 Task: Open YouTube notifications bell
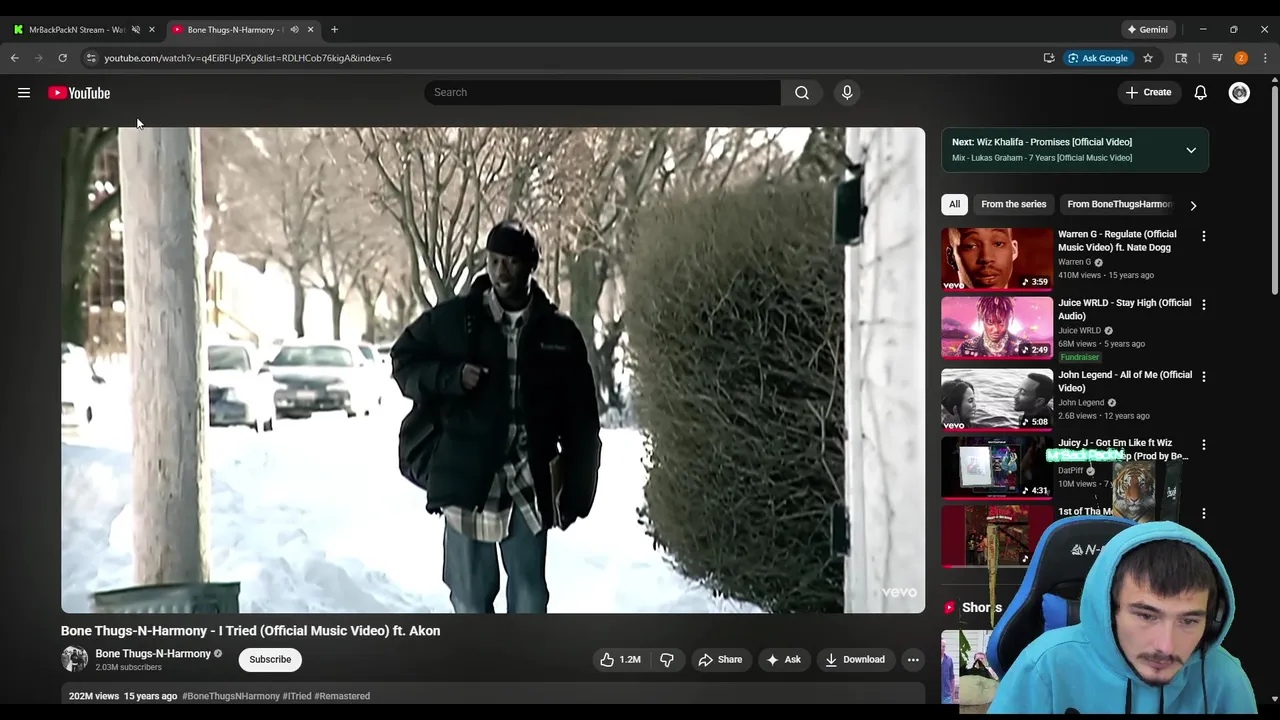click(1200, 93)
